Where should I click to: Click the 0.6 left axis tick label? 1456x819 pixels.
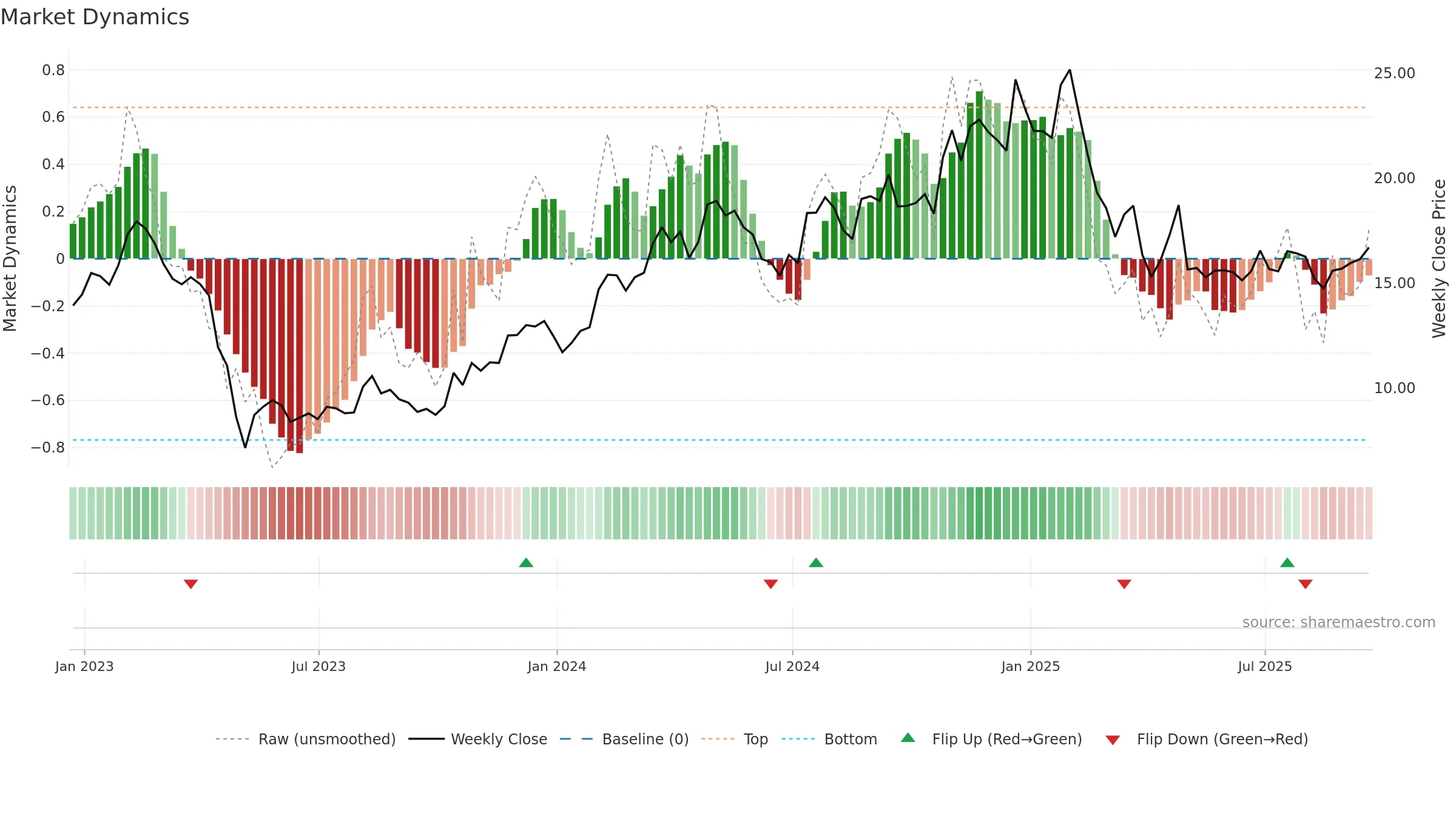[x=53, y=117]
